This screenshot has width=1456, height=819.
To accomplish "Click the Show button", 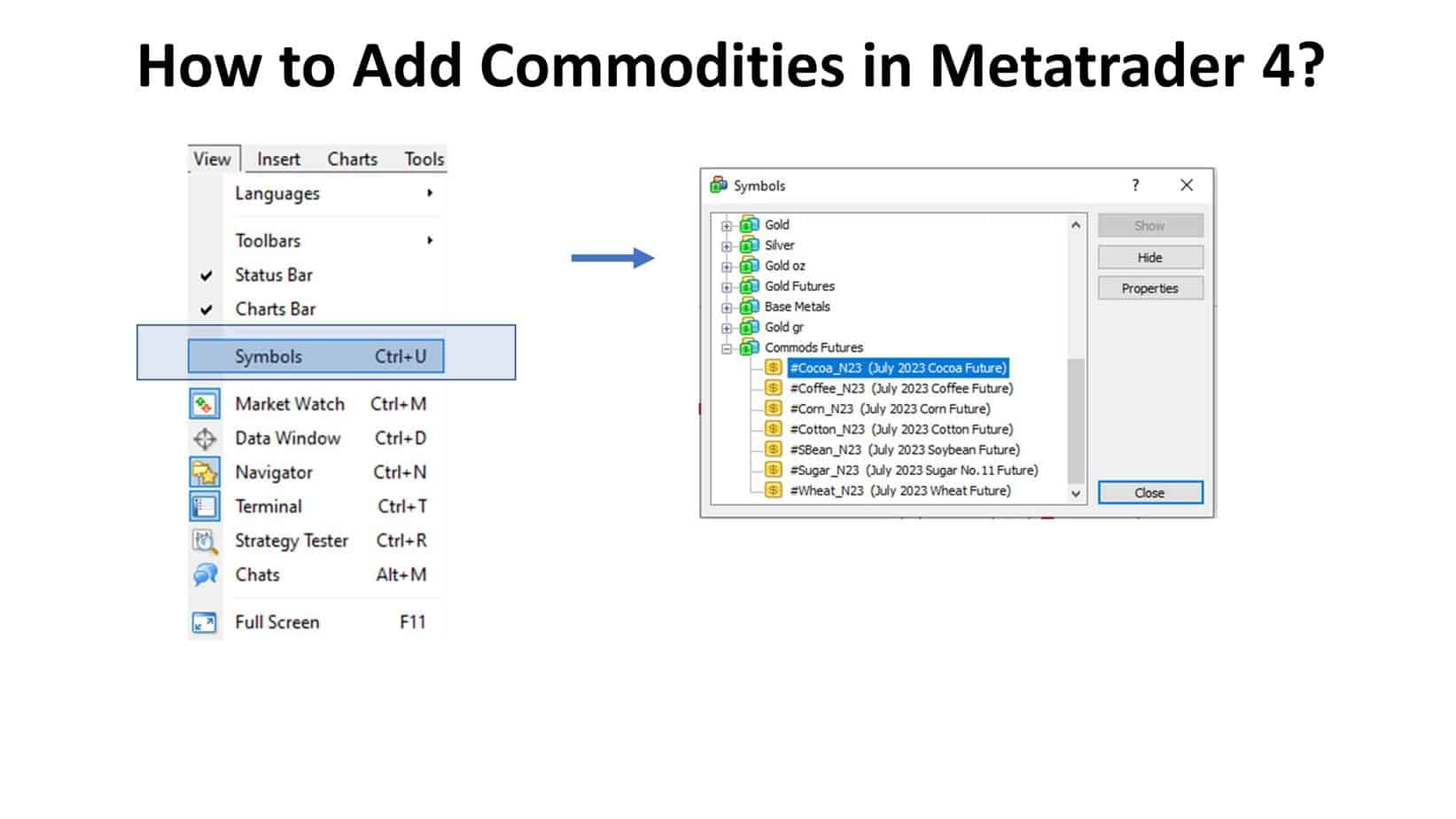I will pyautogui.click(x=1150, y=226).
